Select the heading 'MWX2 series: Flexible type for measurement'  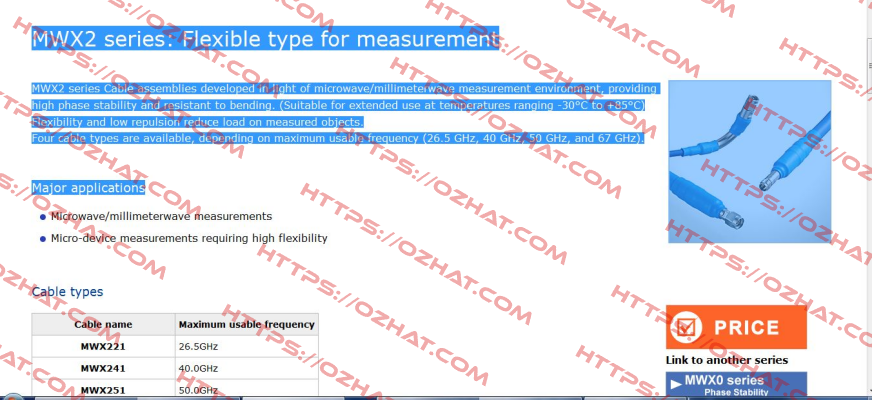pyautogui.click(x=265, y=39)
